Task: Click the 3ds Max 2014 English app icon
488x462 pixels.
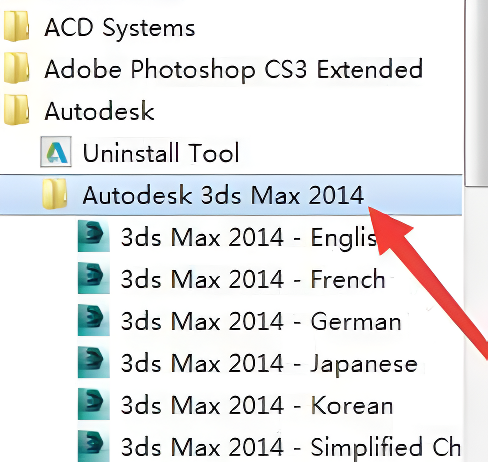Action: tap(94, 236)
